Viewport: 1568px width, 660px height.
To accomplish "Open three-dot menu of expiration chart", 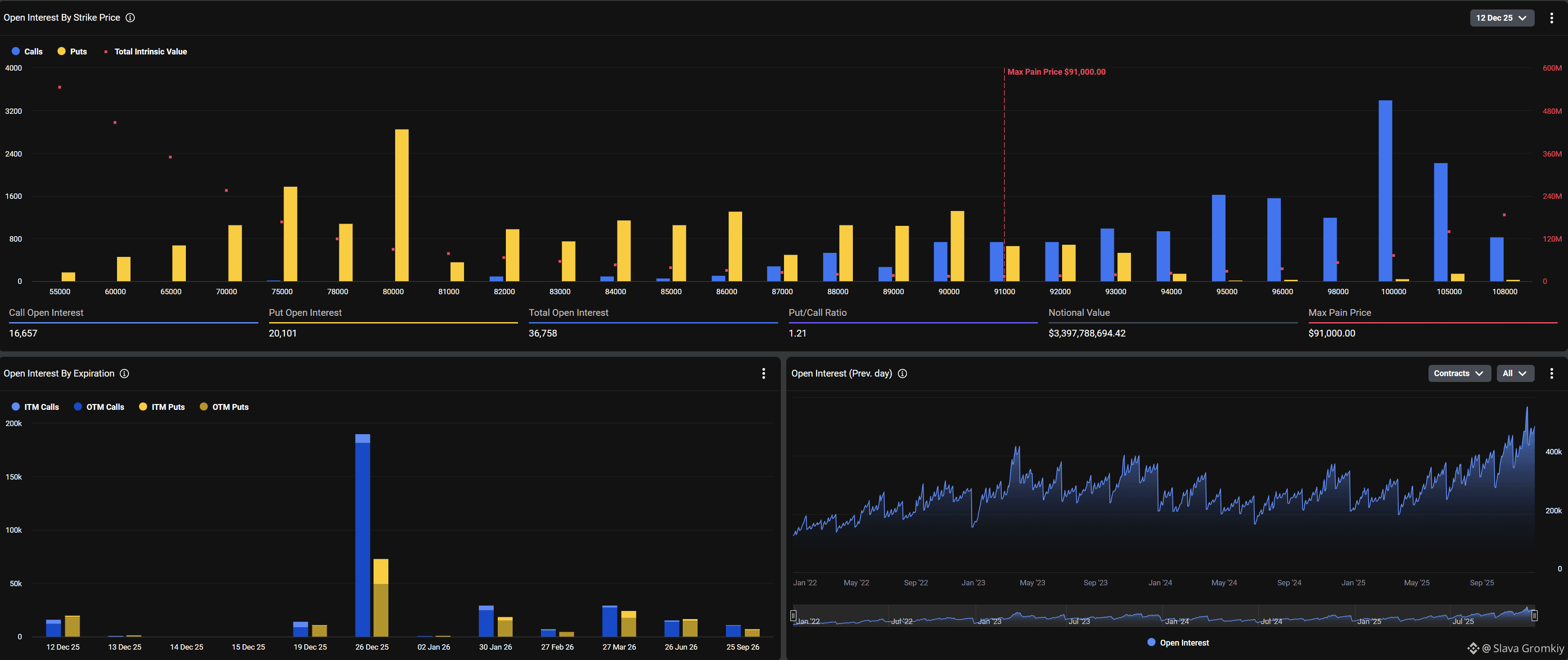I will coord(763,373).
